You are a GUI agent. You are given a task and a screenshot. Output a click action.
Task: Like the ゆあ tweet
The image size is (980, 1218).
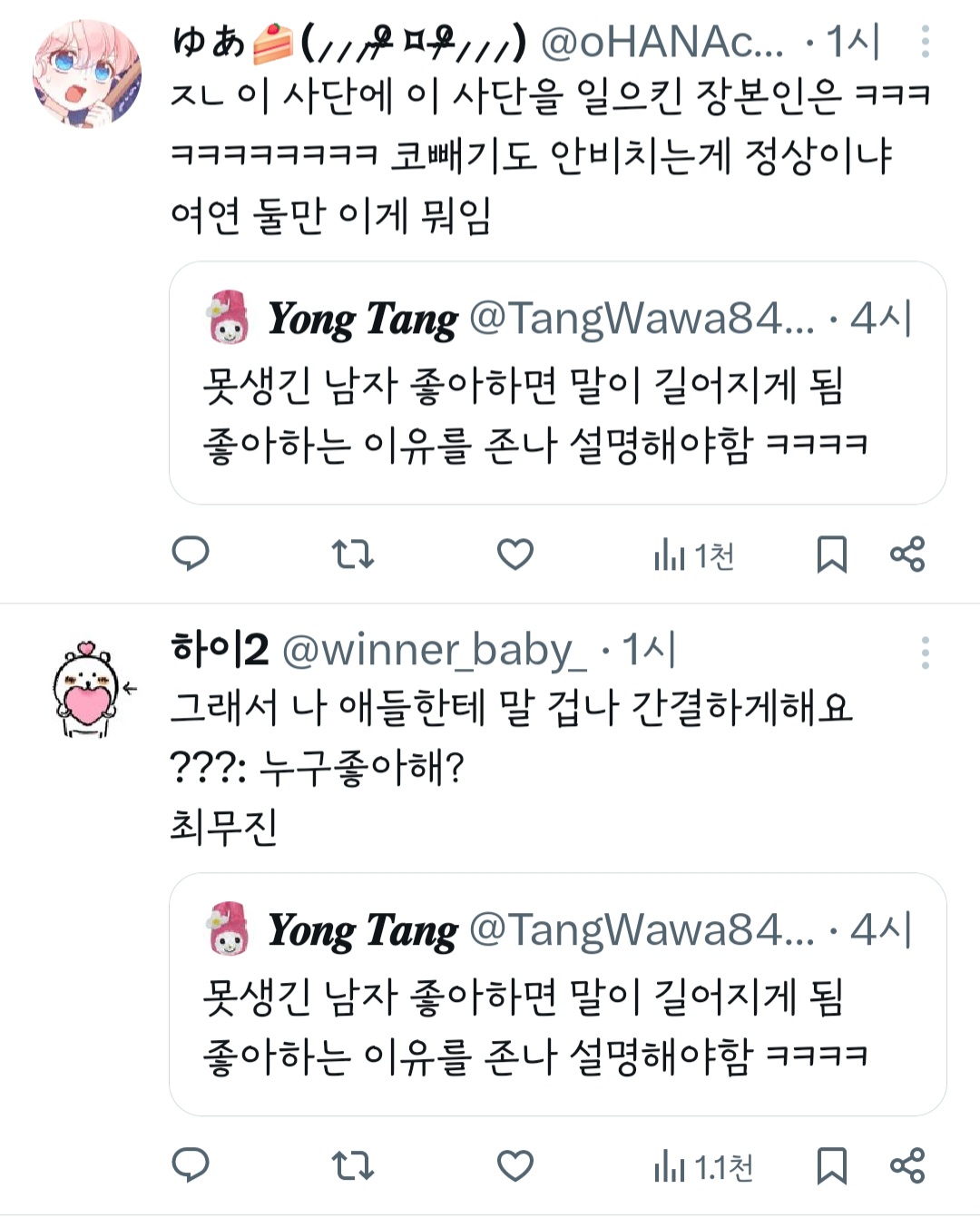[514, 554]
